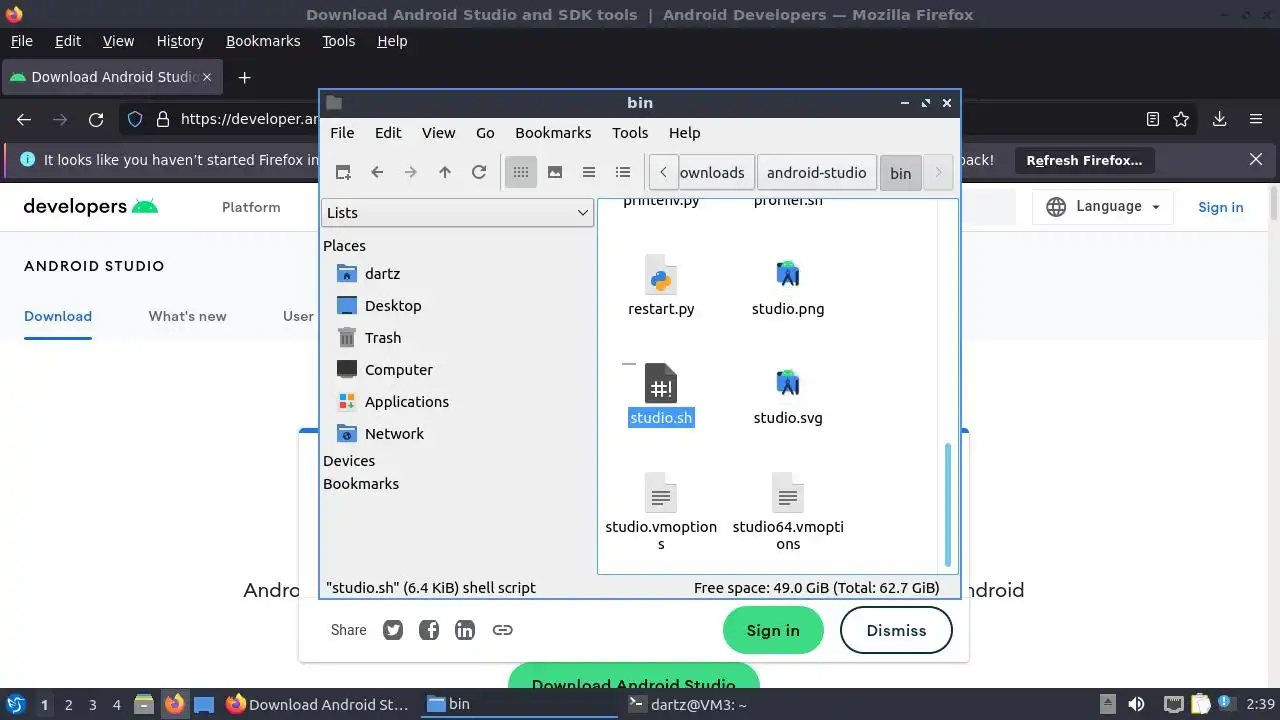The width and height of the screenshot is (1280, 720).
Task: Open file manager Edit menu
Action: 388,132
